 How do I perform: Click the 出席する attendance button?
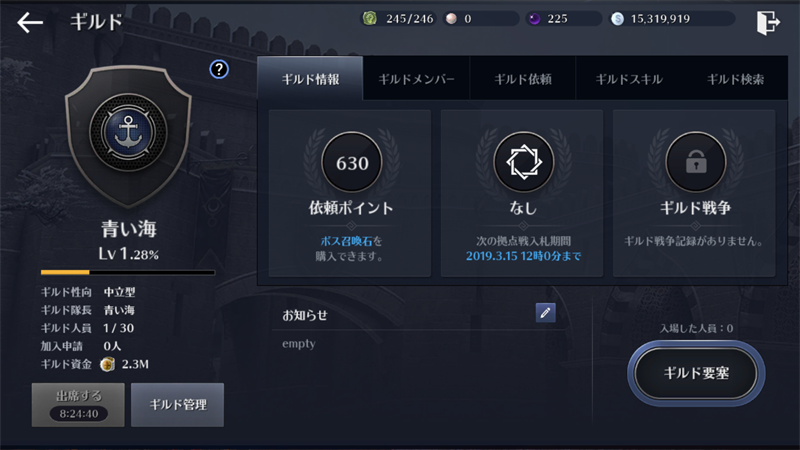78,405
